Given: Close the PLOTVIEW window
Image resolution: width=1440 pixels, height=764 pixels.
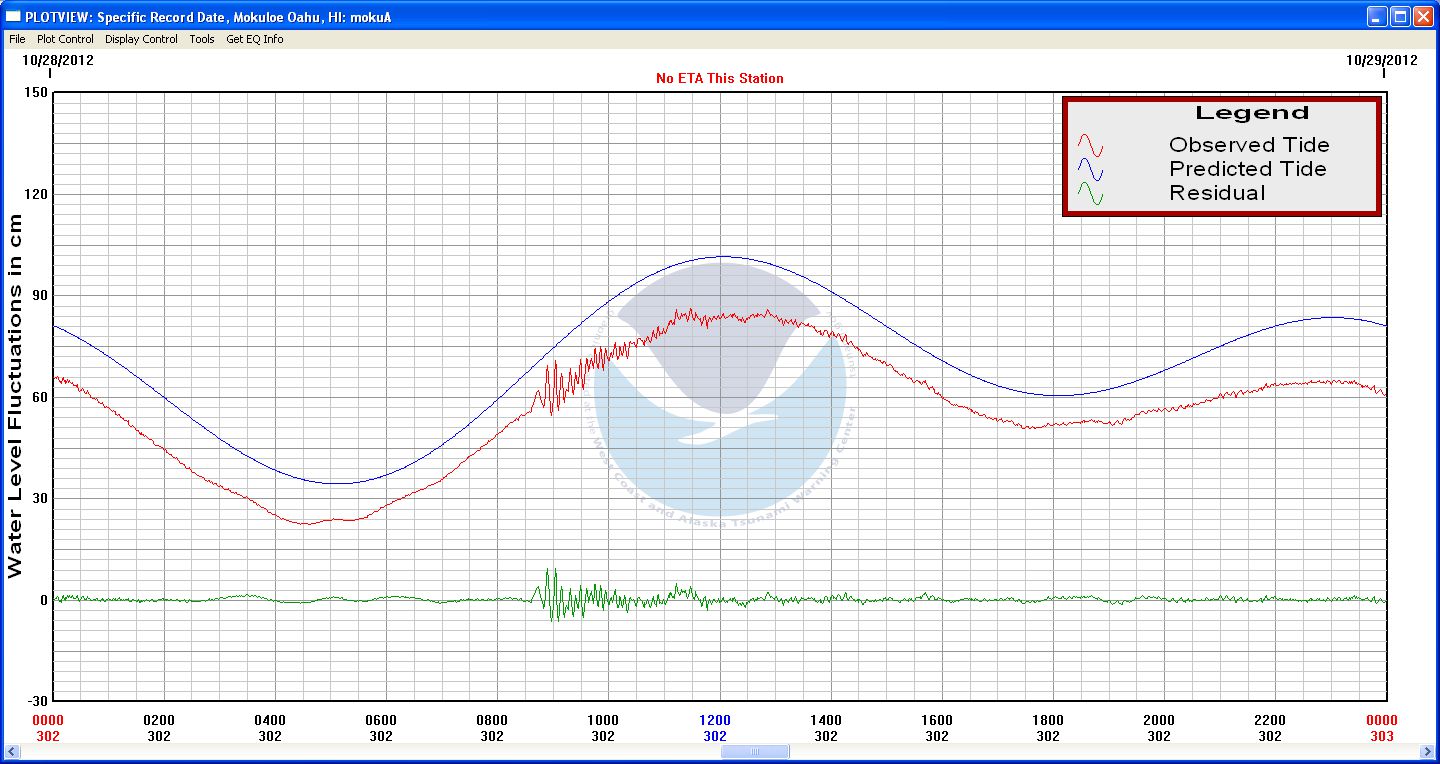Looking at the screenshot, I should tap(1423, 16).
